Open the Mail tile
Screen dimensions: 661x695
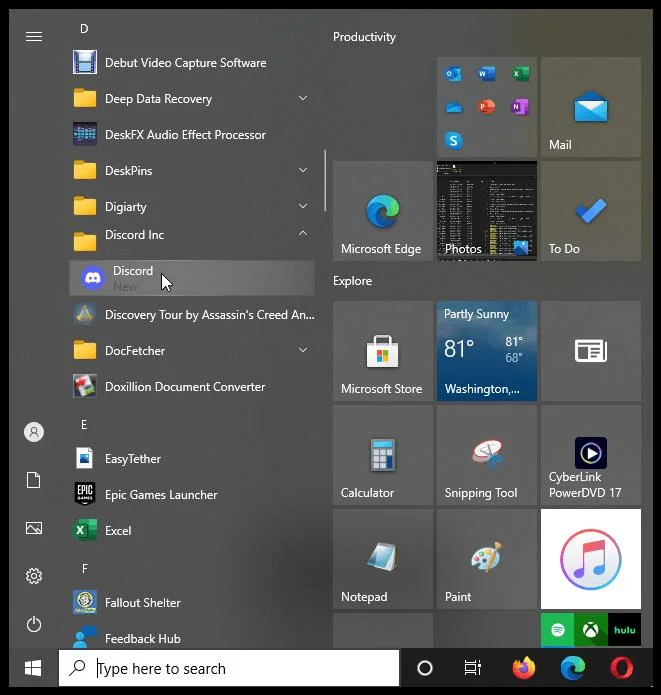click(591, 107)
